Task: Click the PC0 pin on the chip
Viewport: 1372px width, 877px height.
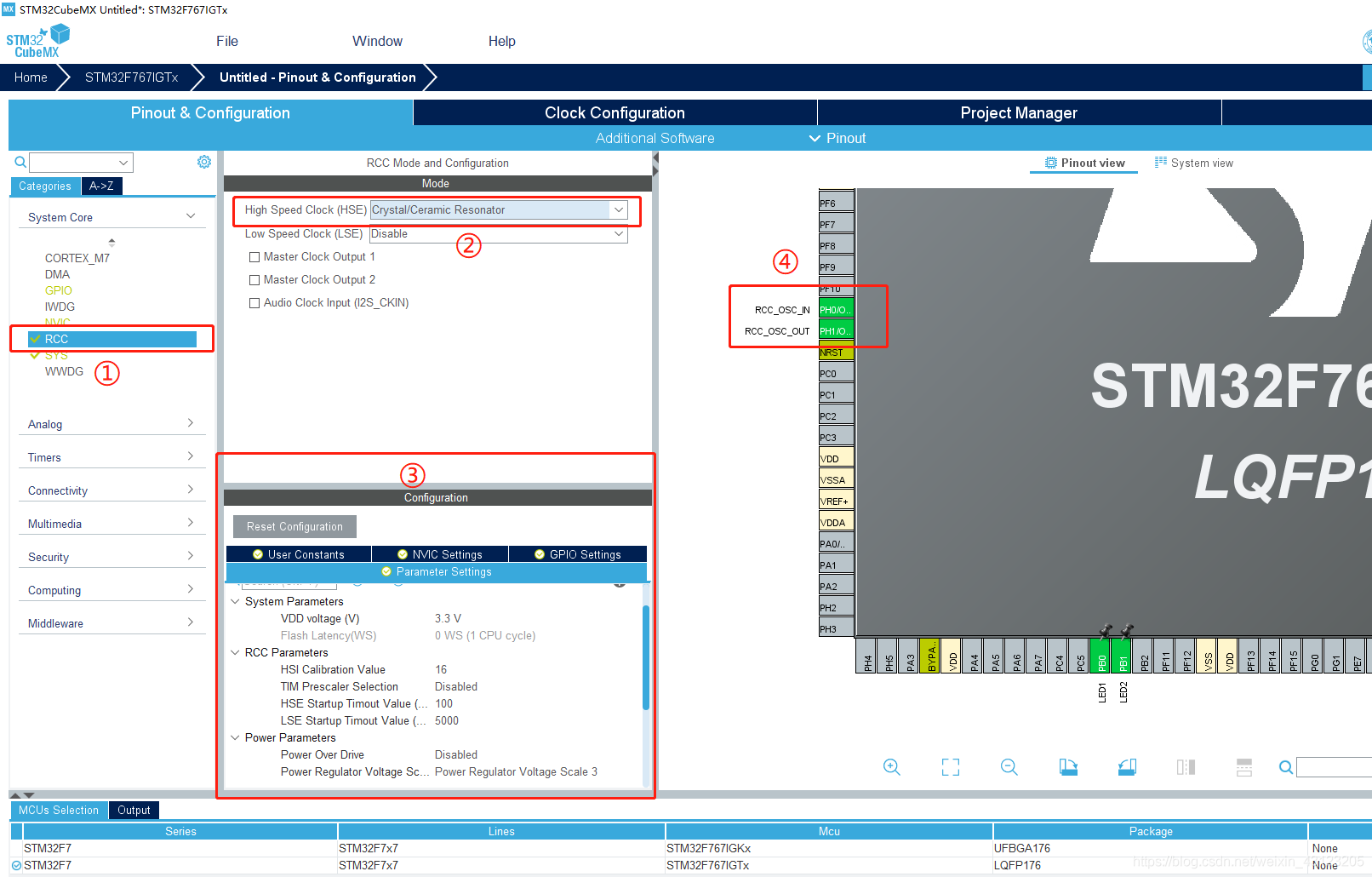Action: click(x=836, y=373)
